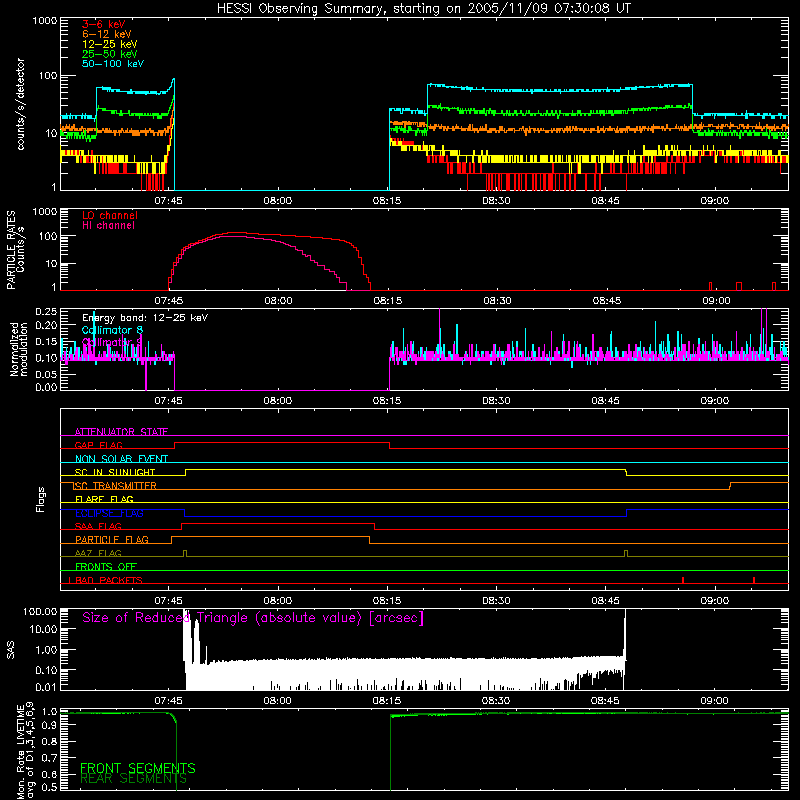The width and height of the screenshot is (800, 800).
Task: Select the 6-12 keV legend label
Action: click(107, 34)
